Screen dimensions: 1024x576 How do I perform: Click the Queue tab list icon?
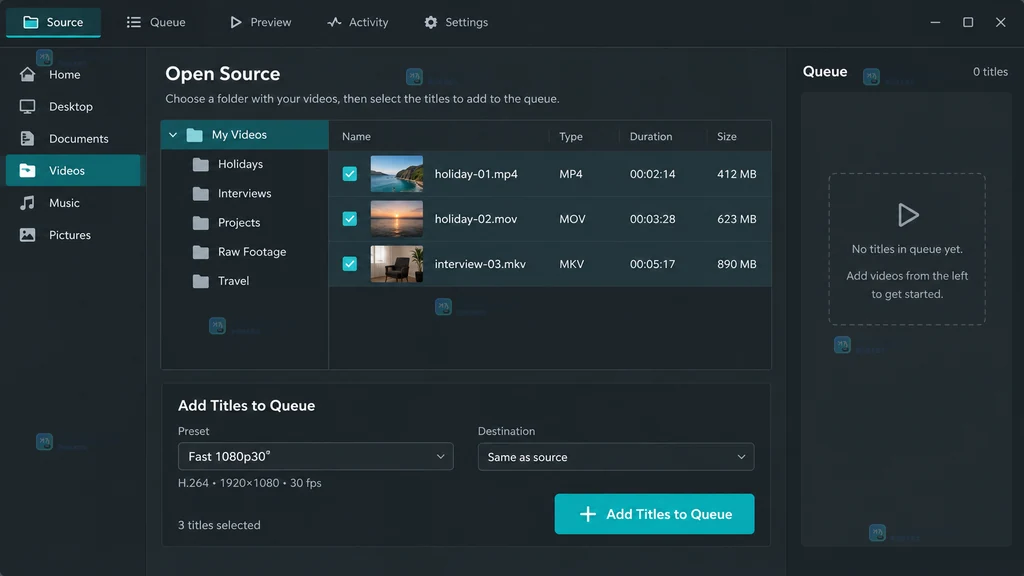point(134,22)
